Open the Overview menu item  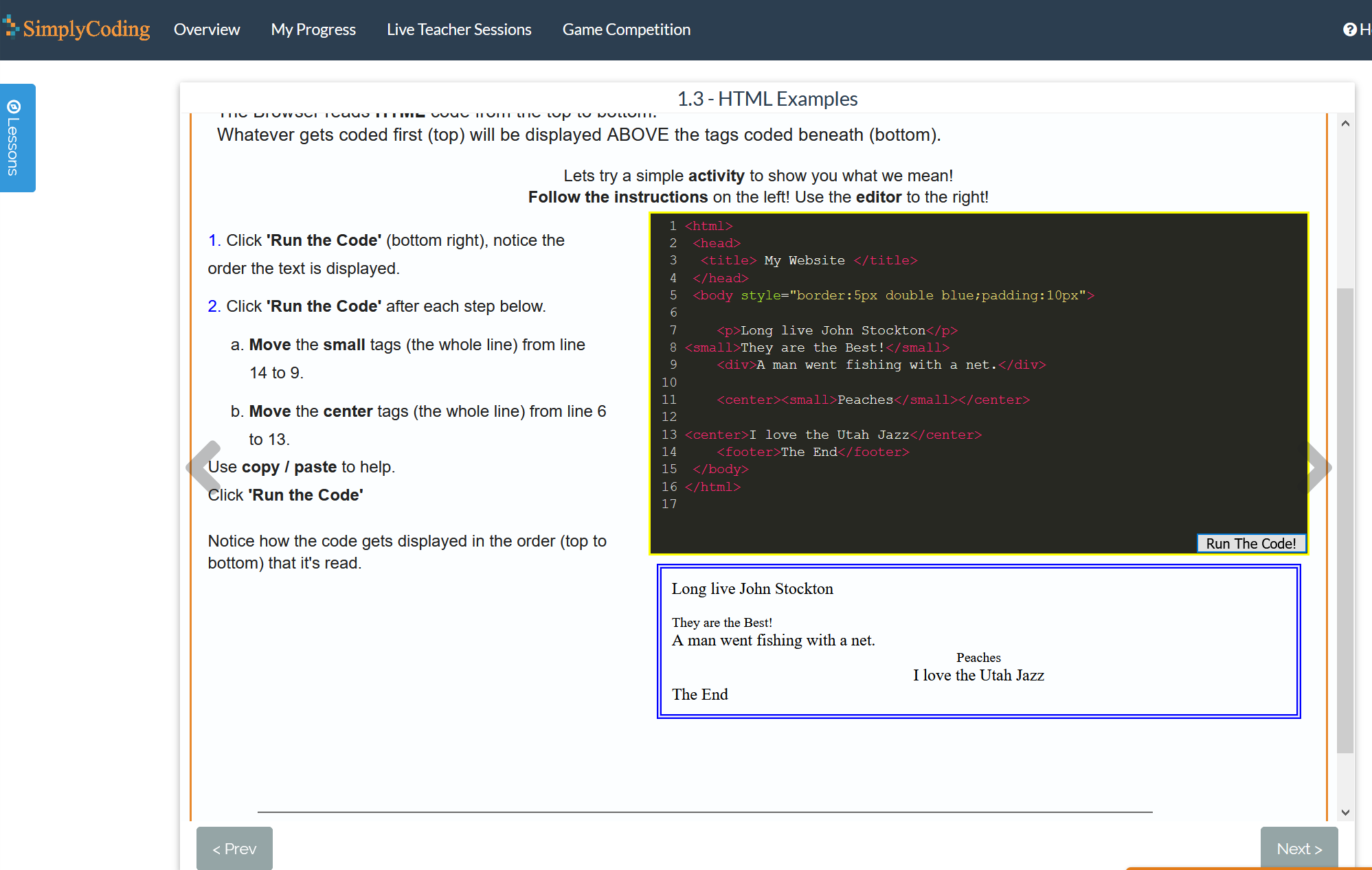pyautogui.click(x=207, y=30)
